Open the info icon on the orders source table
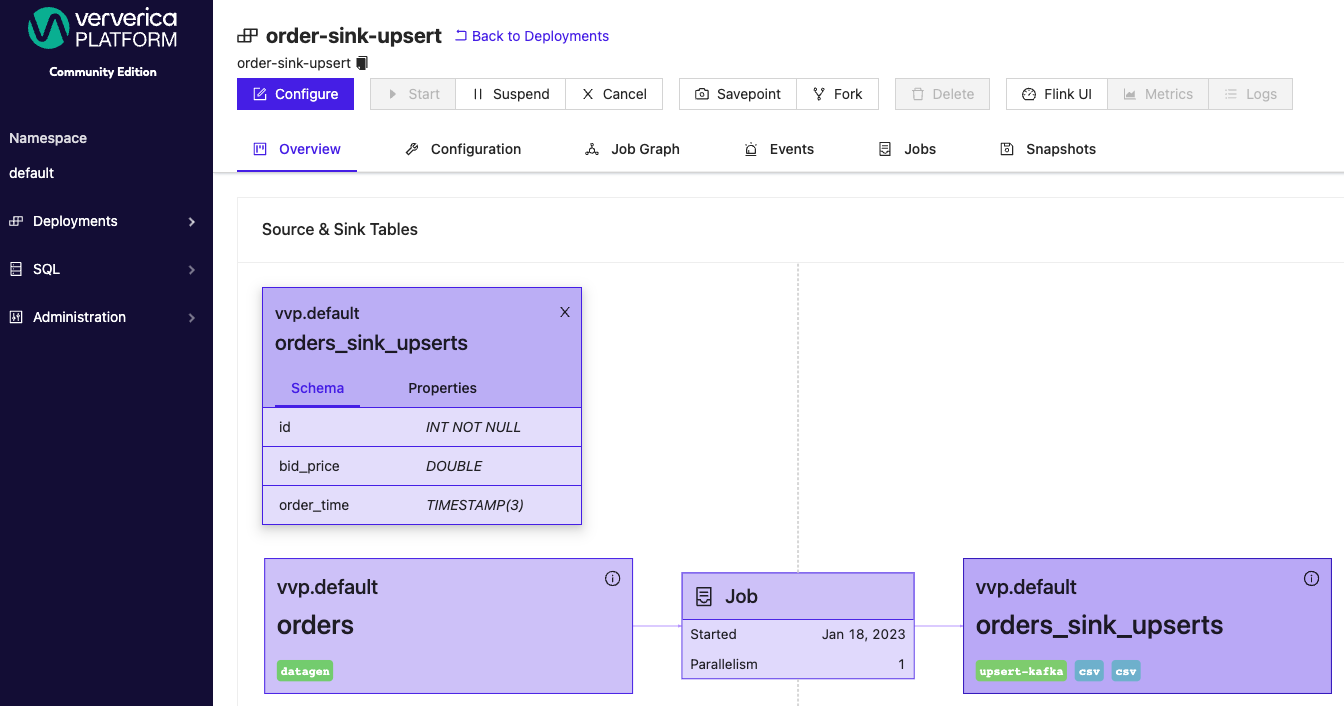Viewport: 1344px width, 706px height. 612,578
